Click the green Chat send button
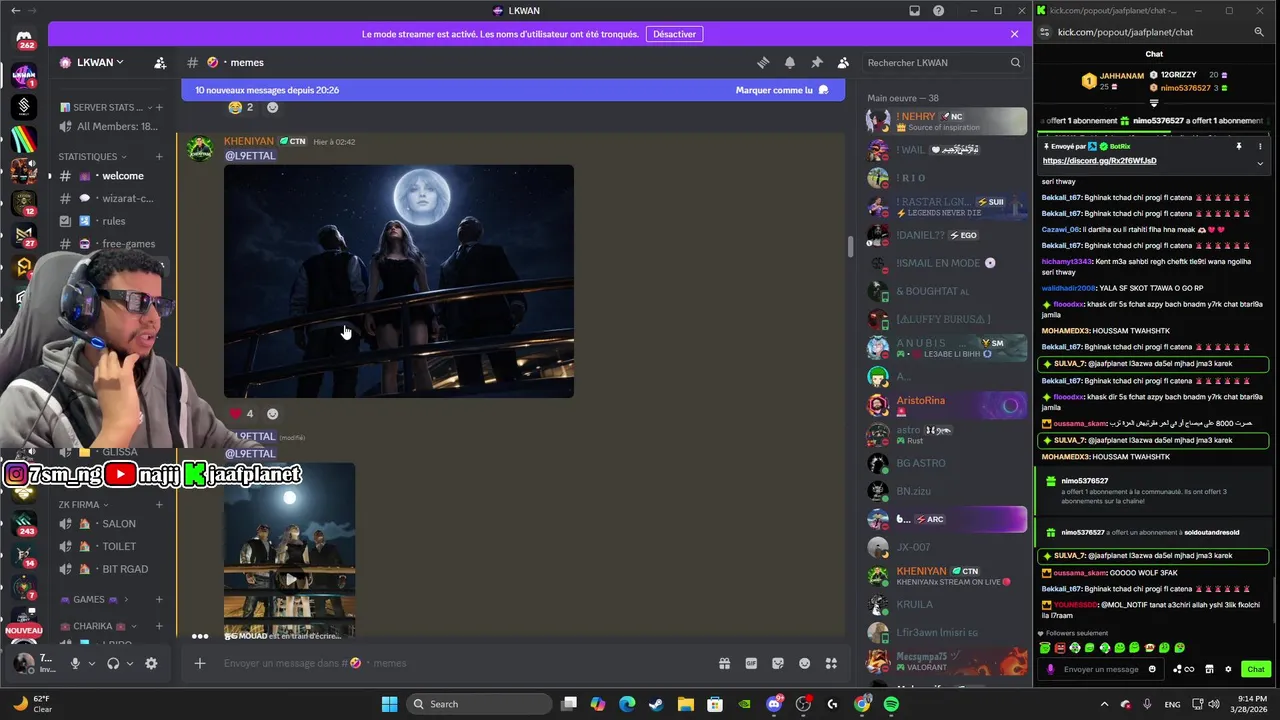Image resolution: width=1280 pixels, height=720 pixels. pos(1256,669)
